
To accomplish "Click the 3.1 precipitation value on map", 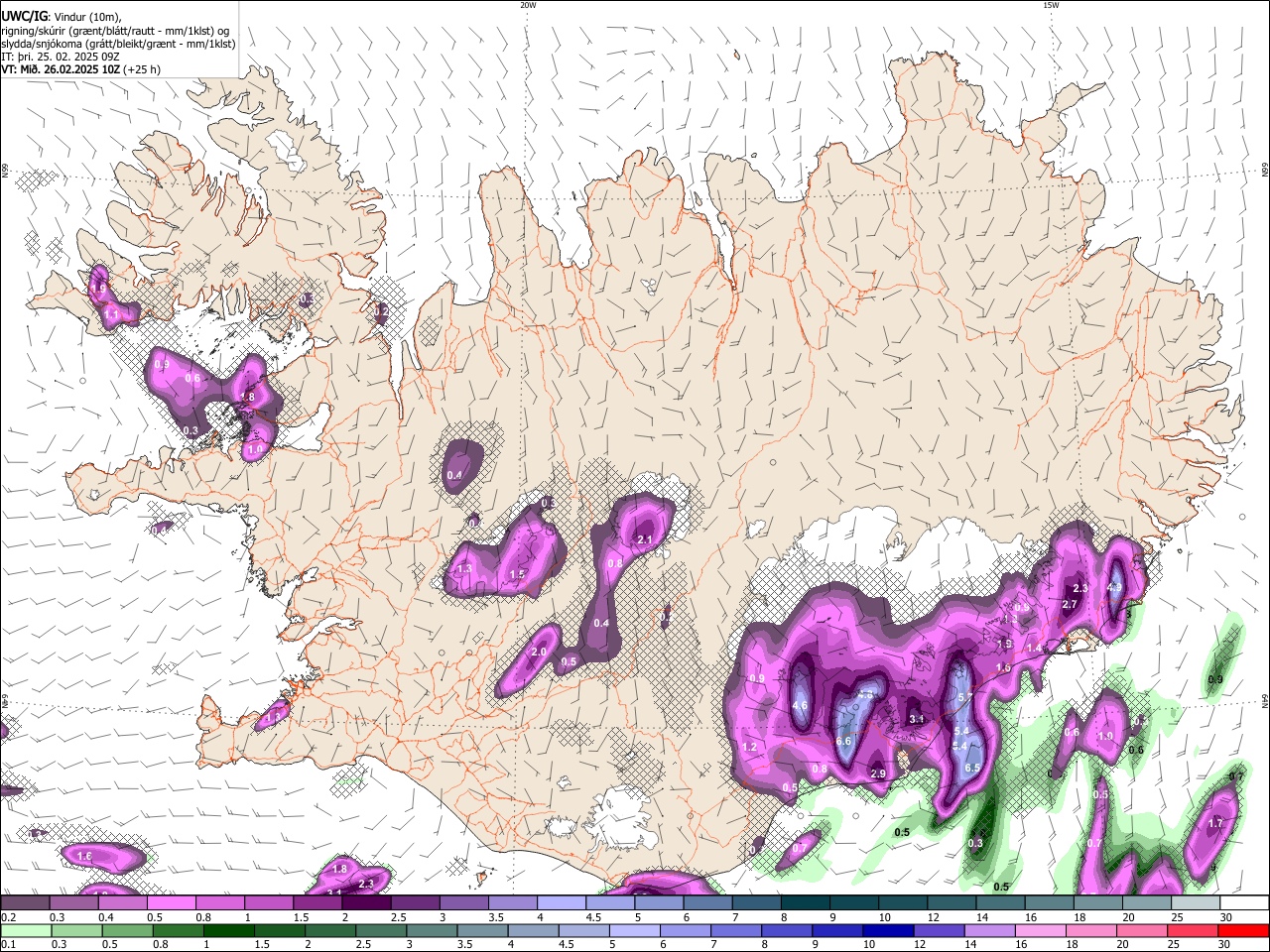I will click(x=917, y=719).
